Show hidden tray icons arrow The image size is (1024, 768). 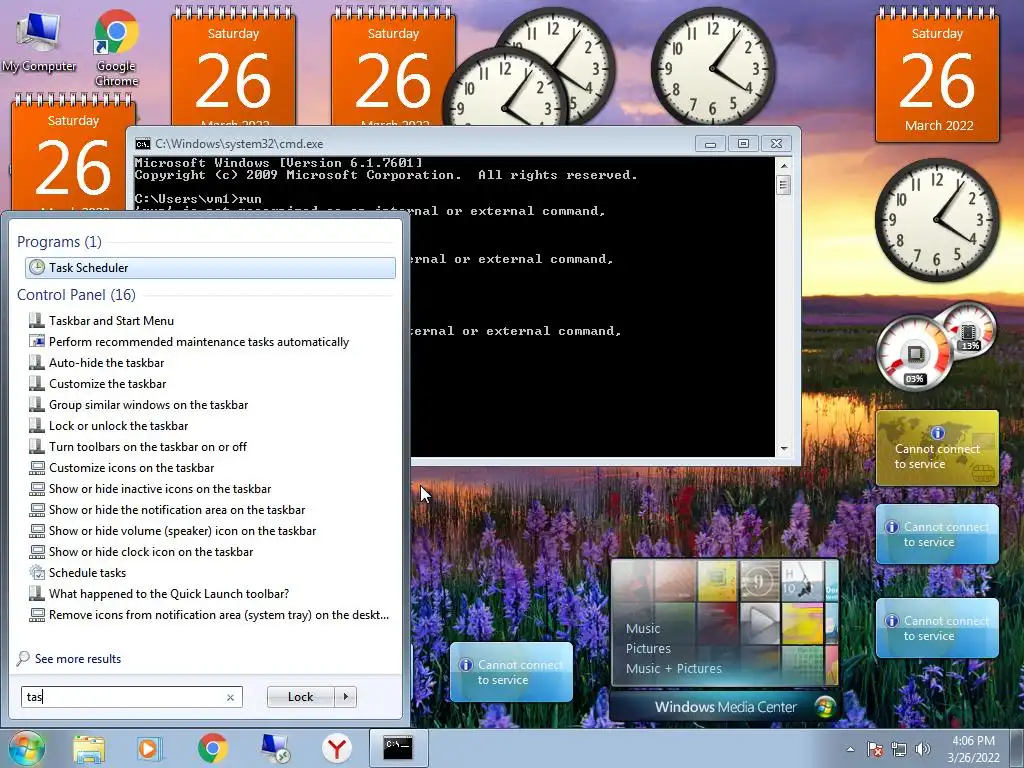850,749
